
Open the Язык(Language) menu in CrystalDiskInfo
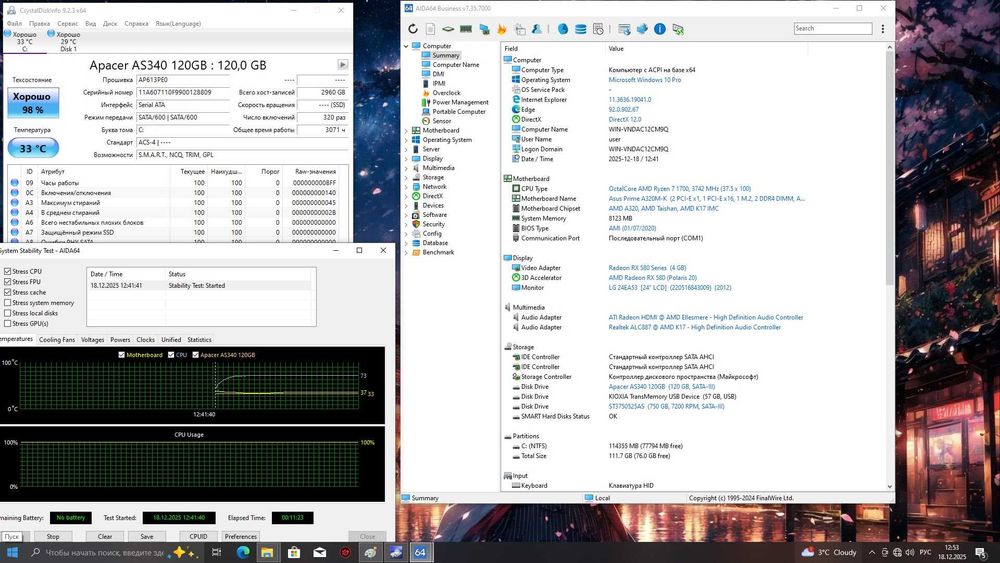coord(178,24)
